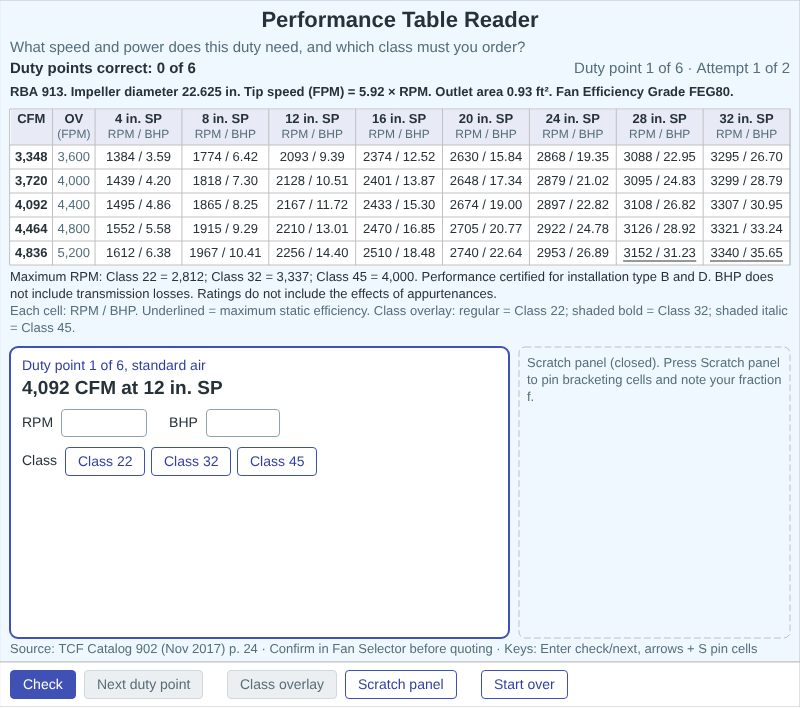The image size is (800, 709).
Task: Click the 32 in. SP column header
Action: point(746,126)
